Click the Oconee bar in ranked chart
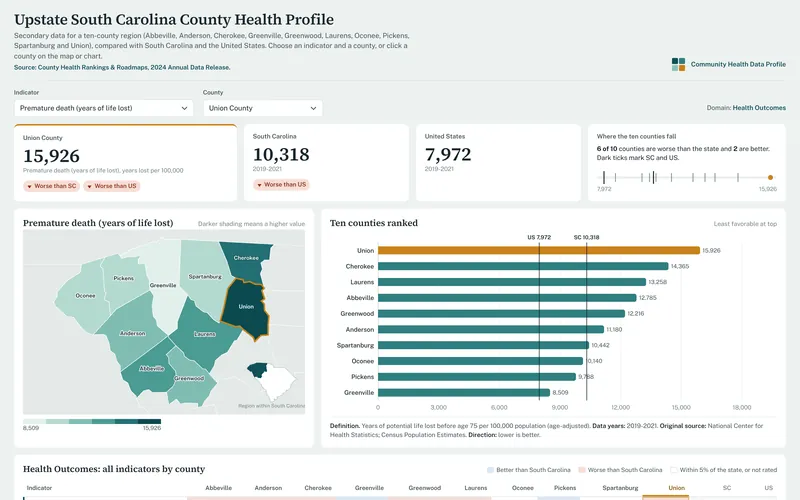The image size is (800, 500). 480,361
